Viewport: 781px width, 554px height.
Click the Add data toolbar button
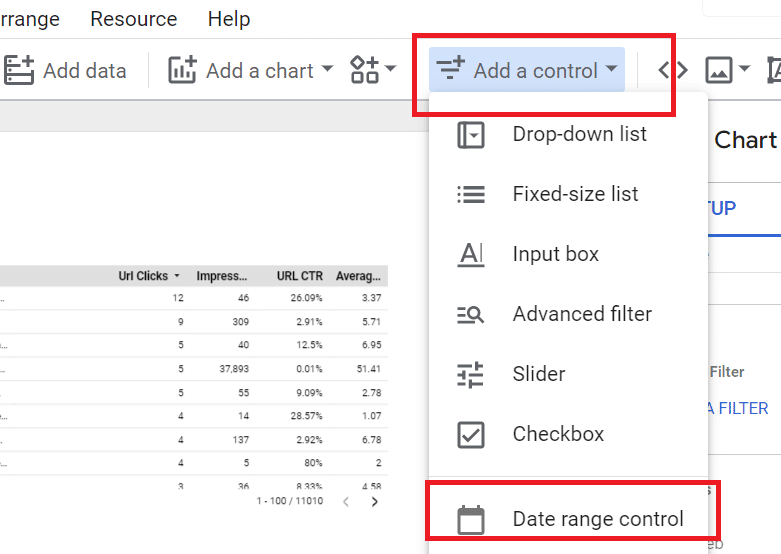tap(66, 71)
